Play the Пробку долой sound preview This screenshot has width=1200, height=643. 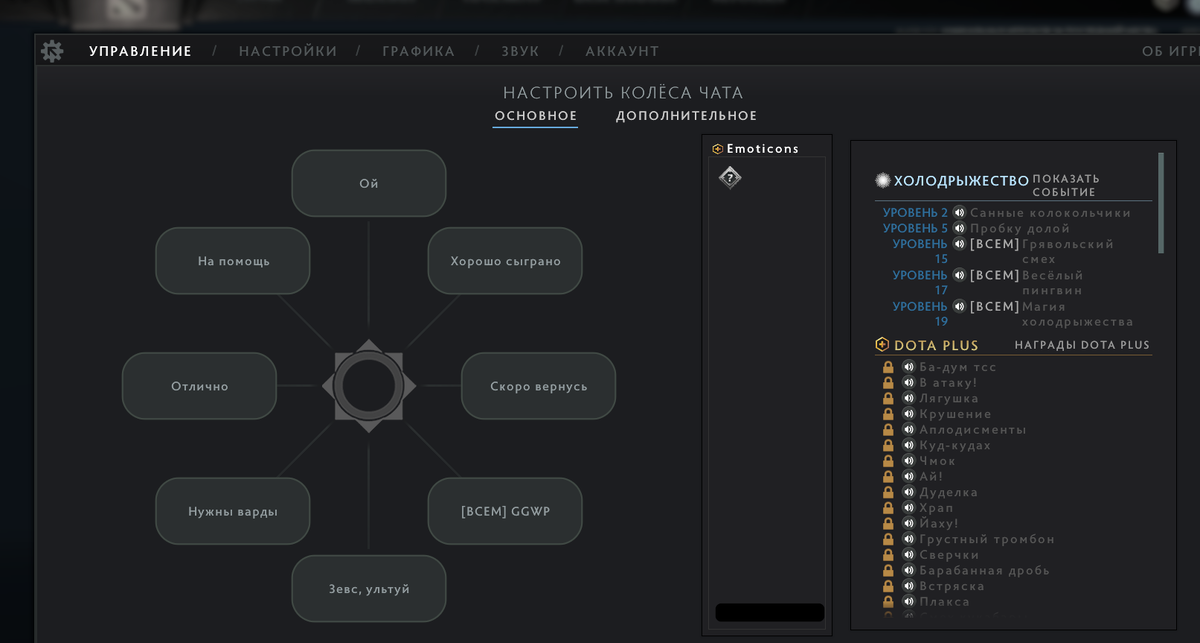coord(959,228)
